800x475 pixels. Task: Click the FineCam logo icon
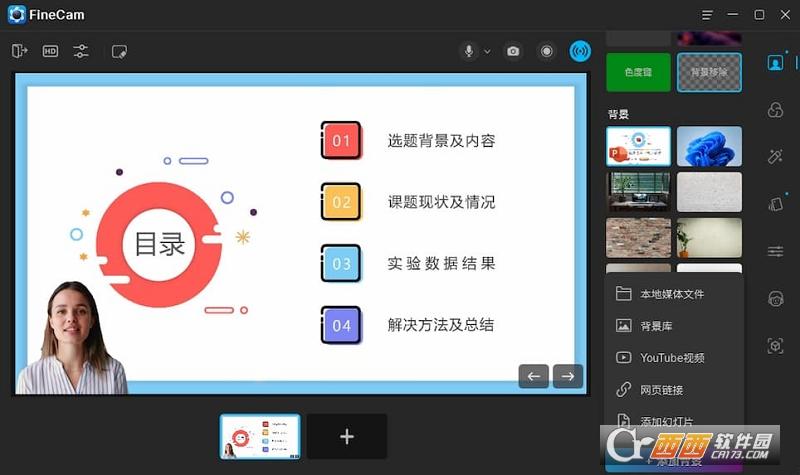tap(17, 15)
